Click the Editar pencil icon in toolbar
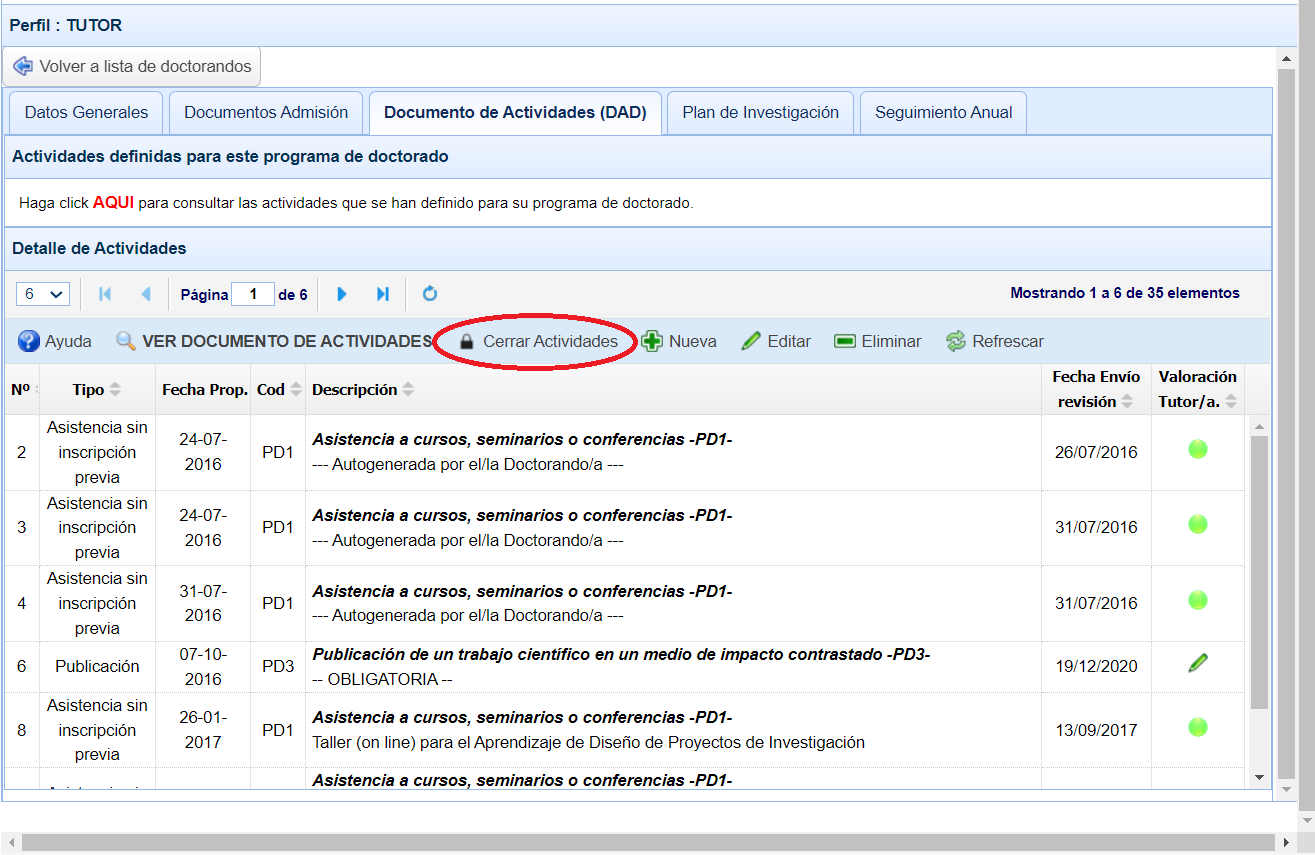1315x855 pixels. point(751,341)
